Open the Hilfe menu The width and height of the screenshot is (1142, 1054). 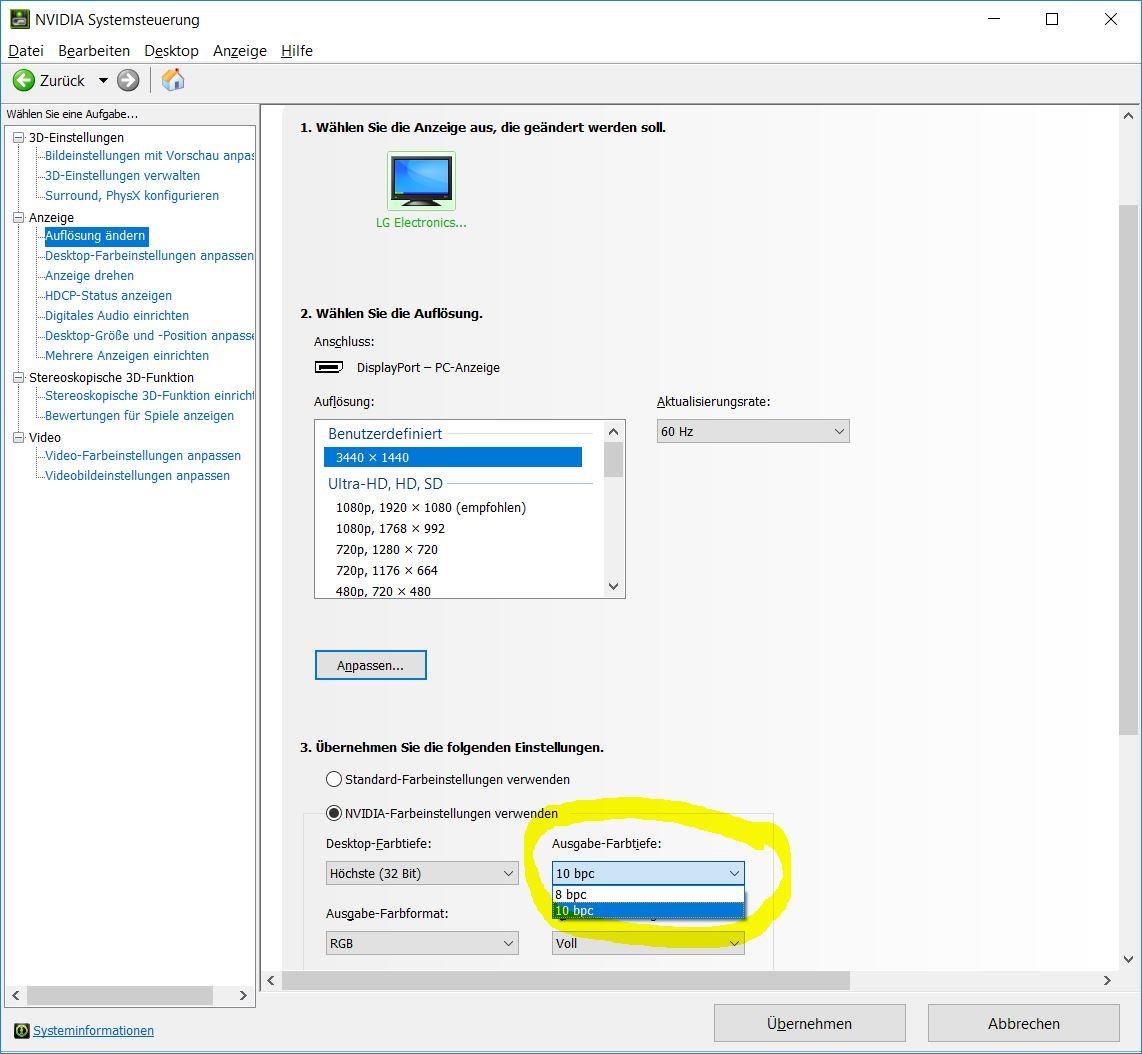pyautogui.click(x=296, y=50)
